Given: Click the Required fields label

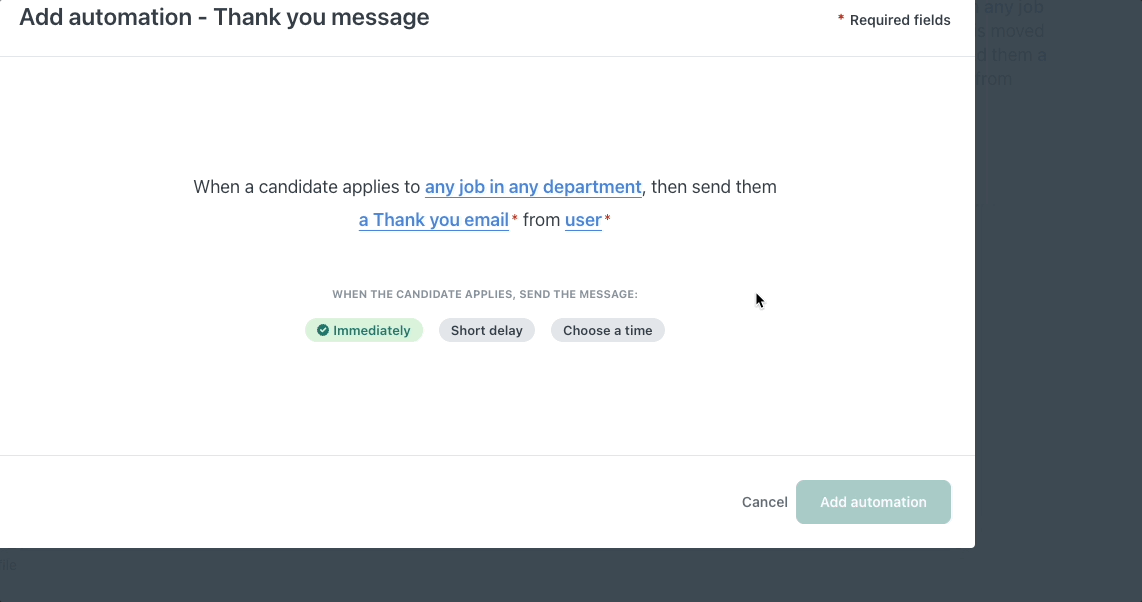Looking at the screenshot, I should [900, 20].
